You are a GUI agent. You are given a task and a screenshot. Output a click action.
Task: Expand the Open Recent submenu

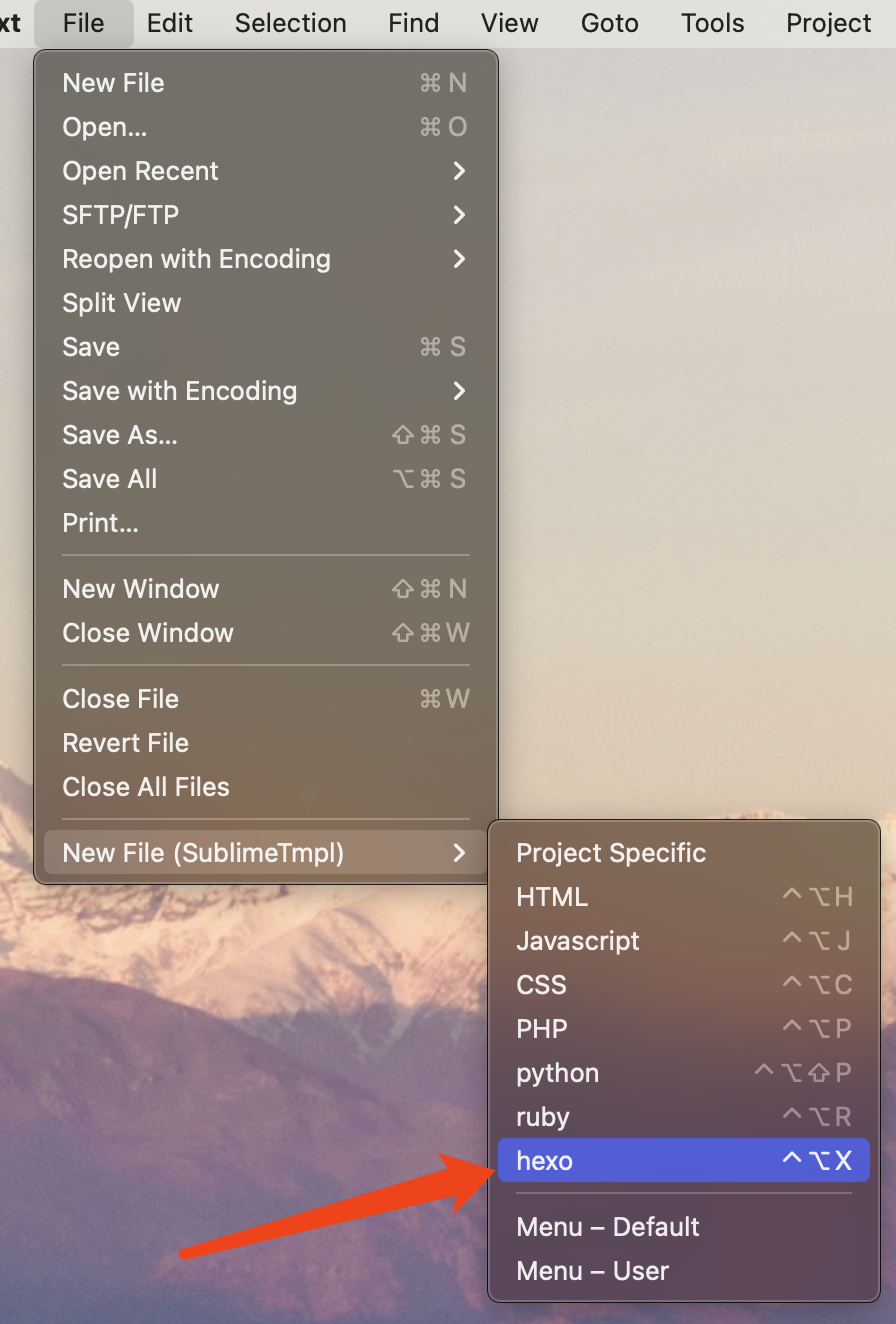point(266,171)
